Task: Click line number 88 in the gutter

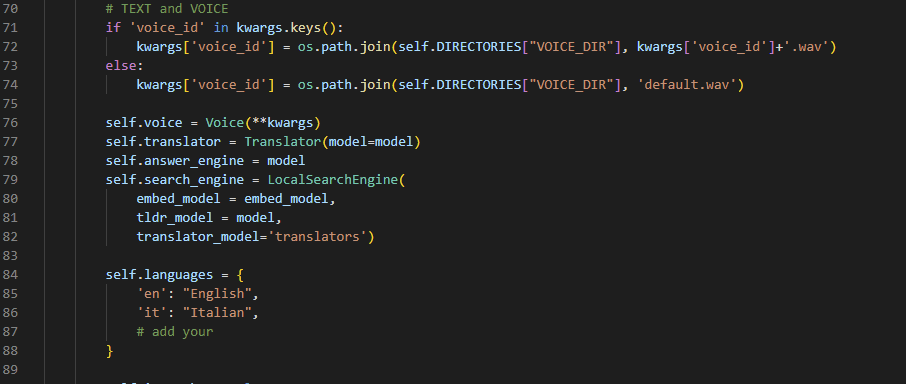Action: [x=10, y=352]
